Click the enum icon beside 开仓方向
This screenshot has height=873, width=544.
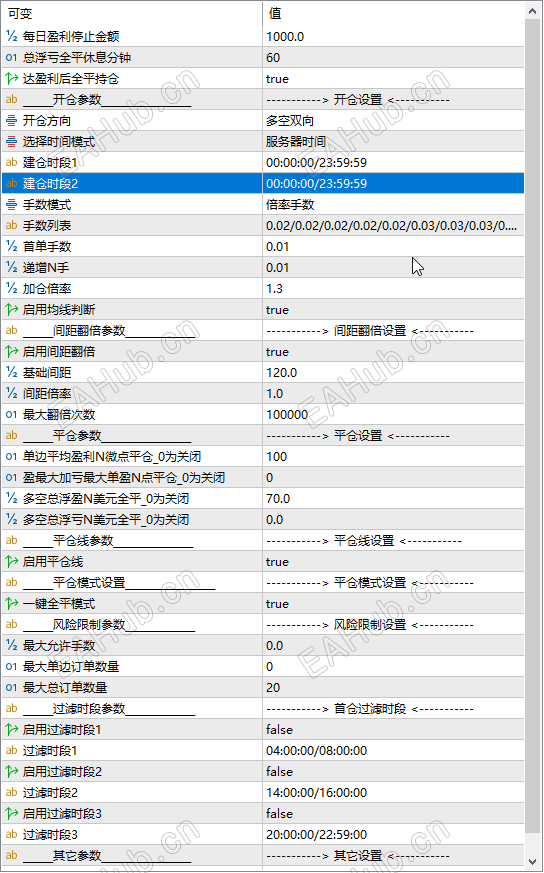(11, 120)
